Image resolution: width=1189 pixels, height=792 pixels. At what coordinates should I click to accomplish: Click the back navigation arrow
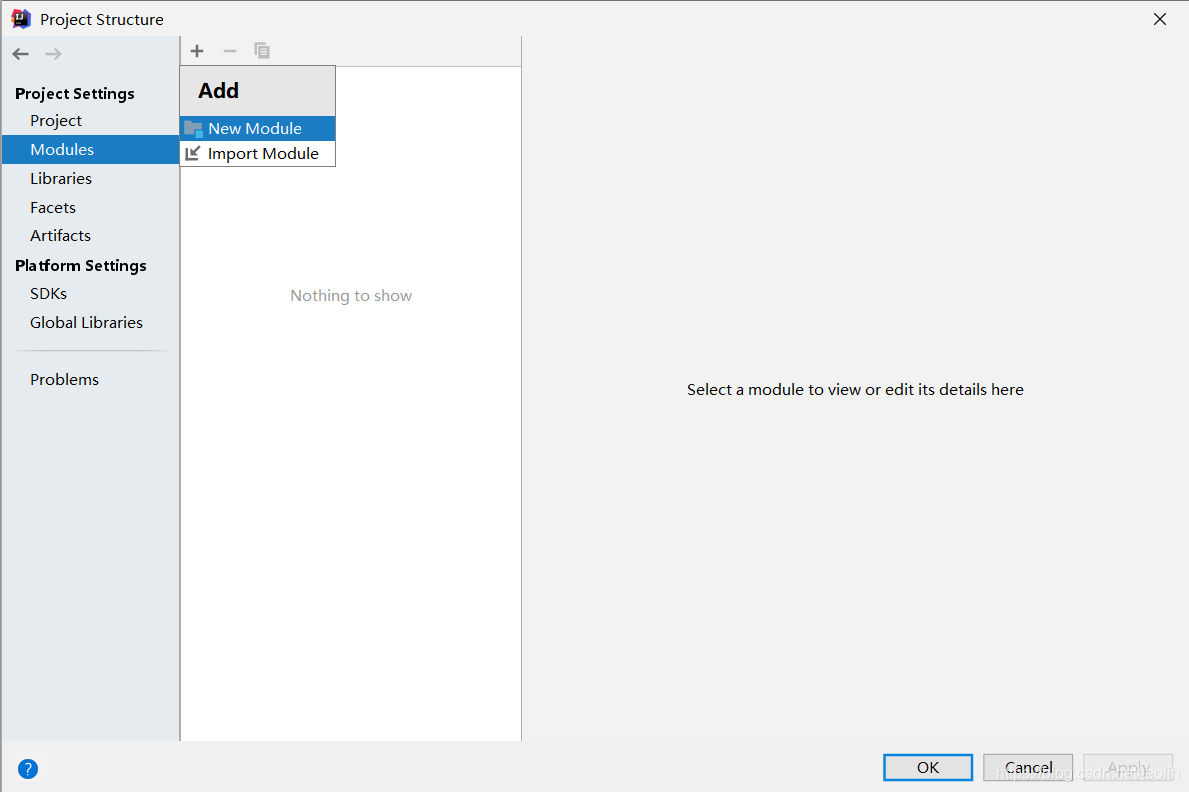coord(20,53)
